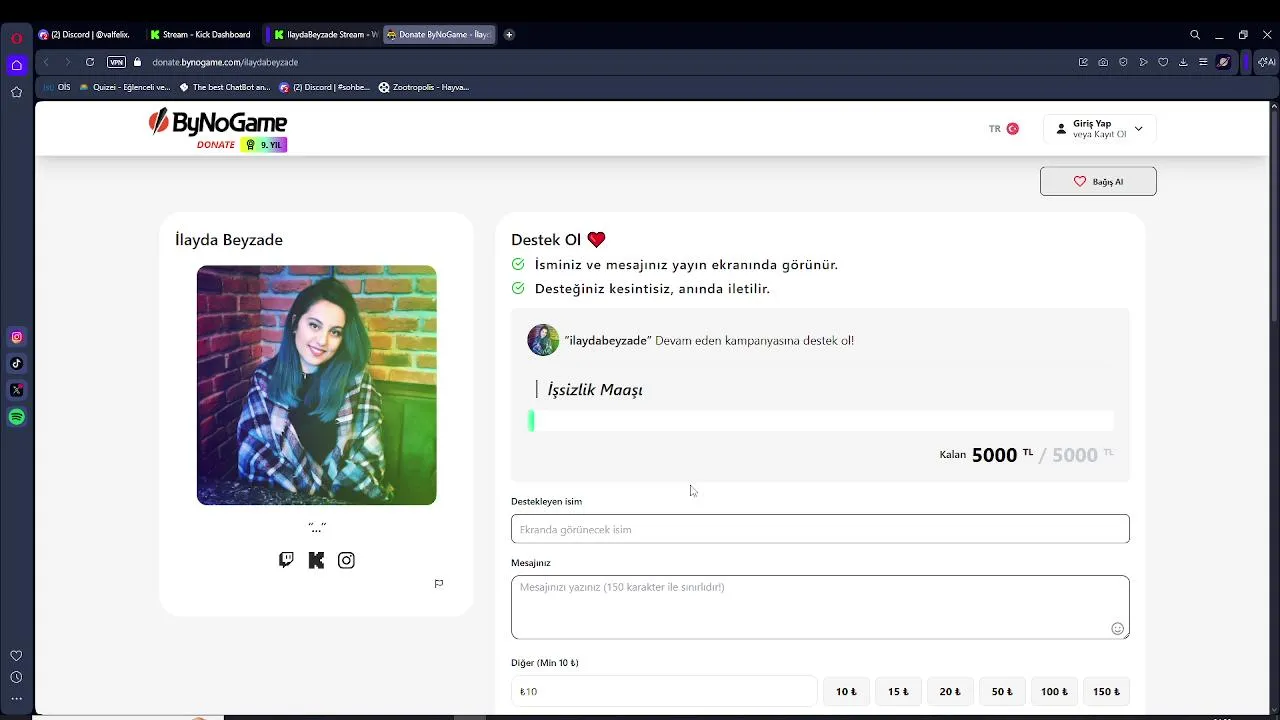Viewport: 1280px width, 720px height.
Task: Open the Zootropolis bookmark
Action: (x=424, y=87)
